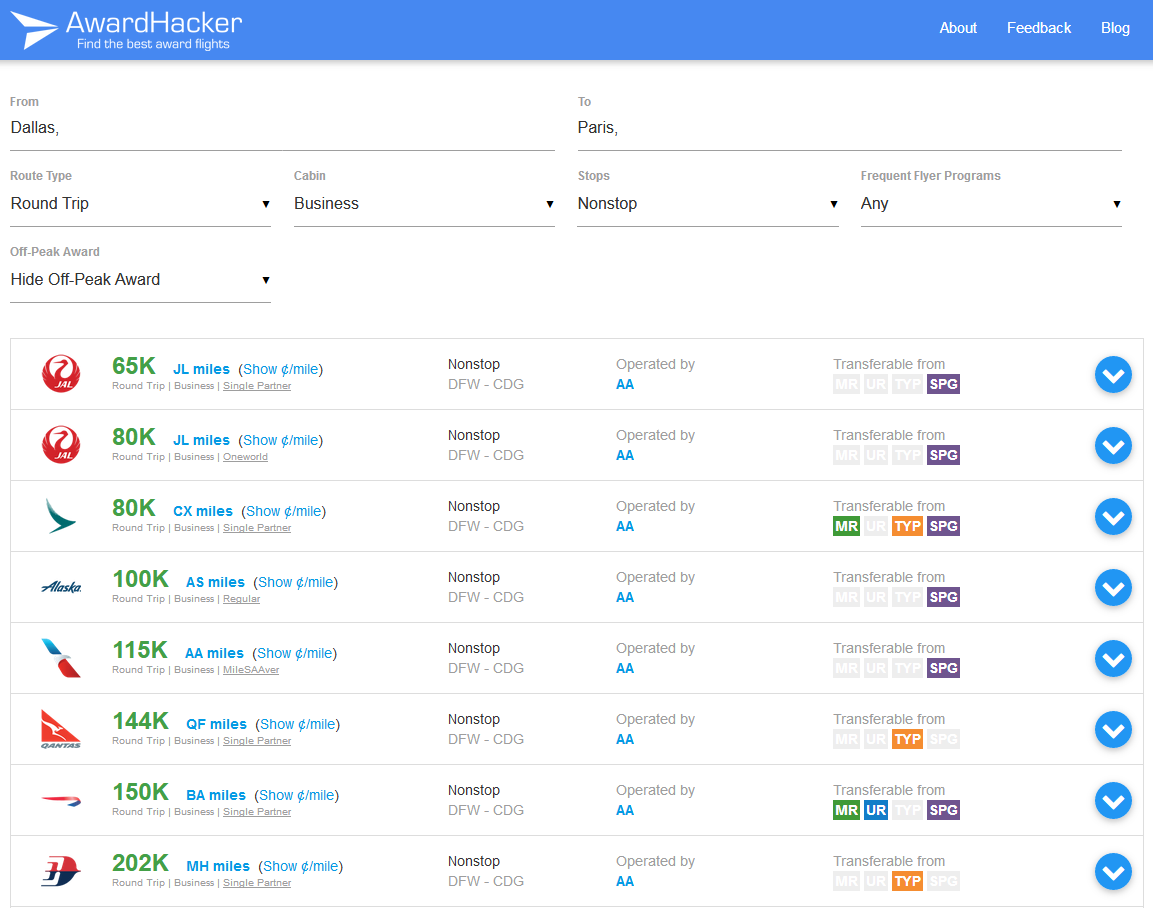Click the JAL logo in the 65K row
1153x908 pixels.
[61, 373]
